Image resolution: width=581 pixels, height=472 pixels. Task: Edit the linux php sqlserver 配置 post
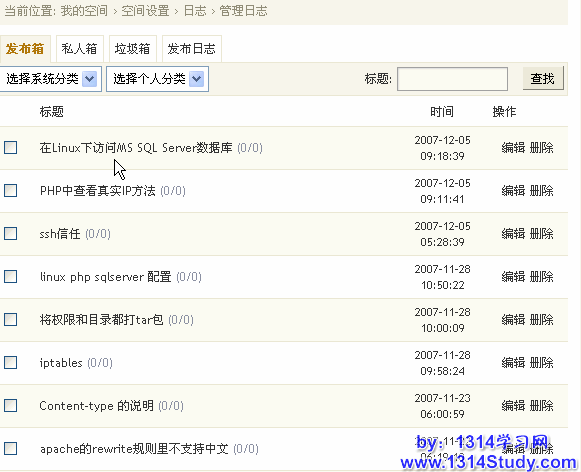point(513,277)
